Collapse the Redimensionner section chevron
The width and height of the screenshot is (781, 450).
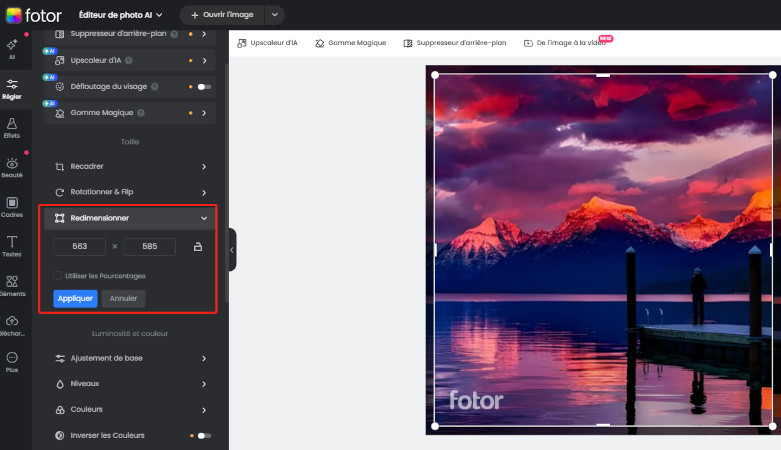tap(204, 218)
